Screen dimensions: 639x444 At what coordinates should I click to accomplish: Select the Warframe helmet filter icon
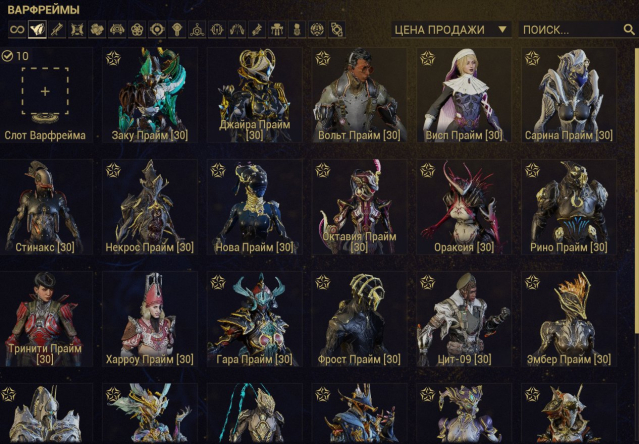[37, 30]
